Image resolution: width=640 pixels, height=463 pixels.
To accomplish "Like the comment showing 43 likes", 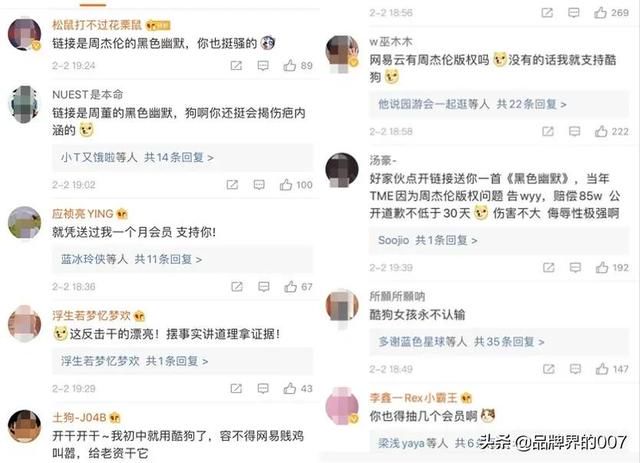I will click(298, 388).
